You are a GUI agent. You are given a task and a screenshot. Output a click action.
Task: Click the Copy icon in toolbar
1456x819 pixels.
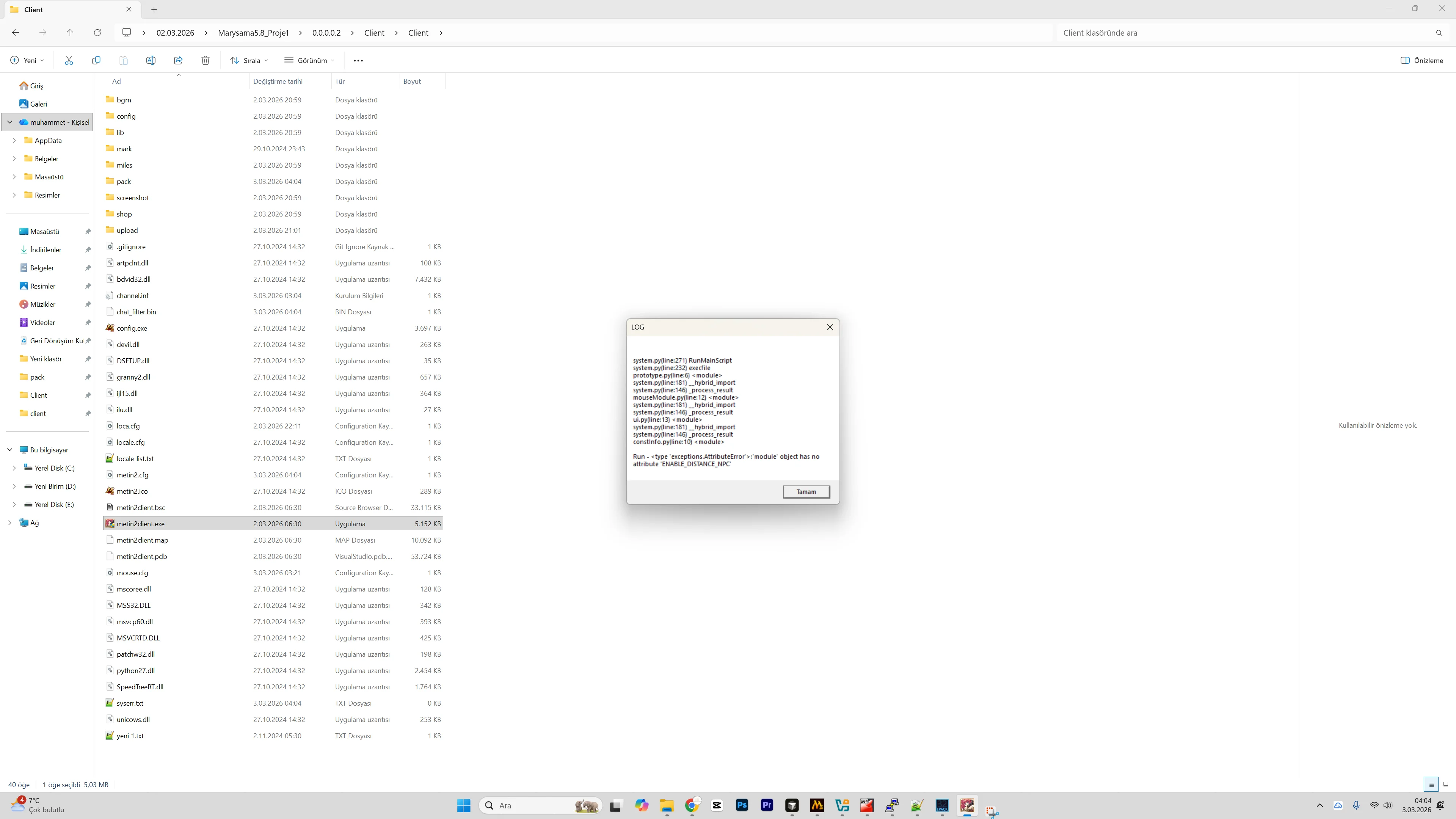tap(96, 61)
